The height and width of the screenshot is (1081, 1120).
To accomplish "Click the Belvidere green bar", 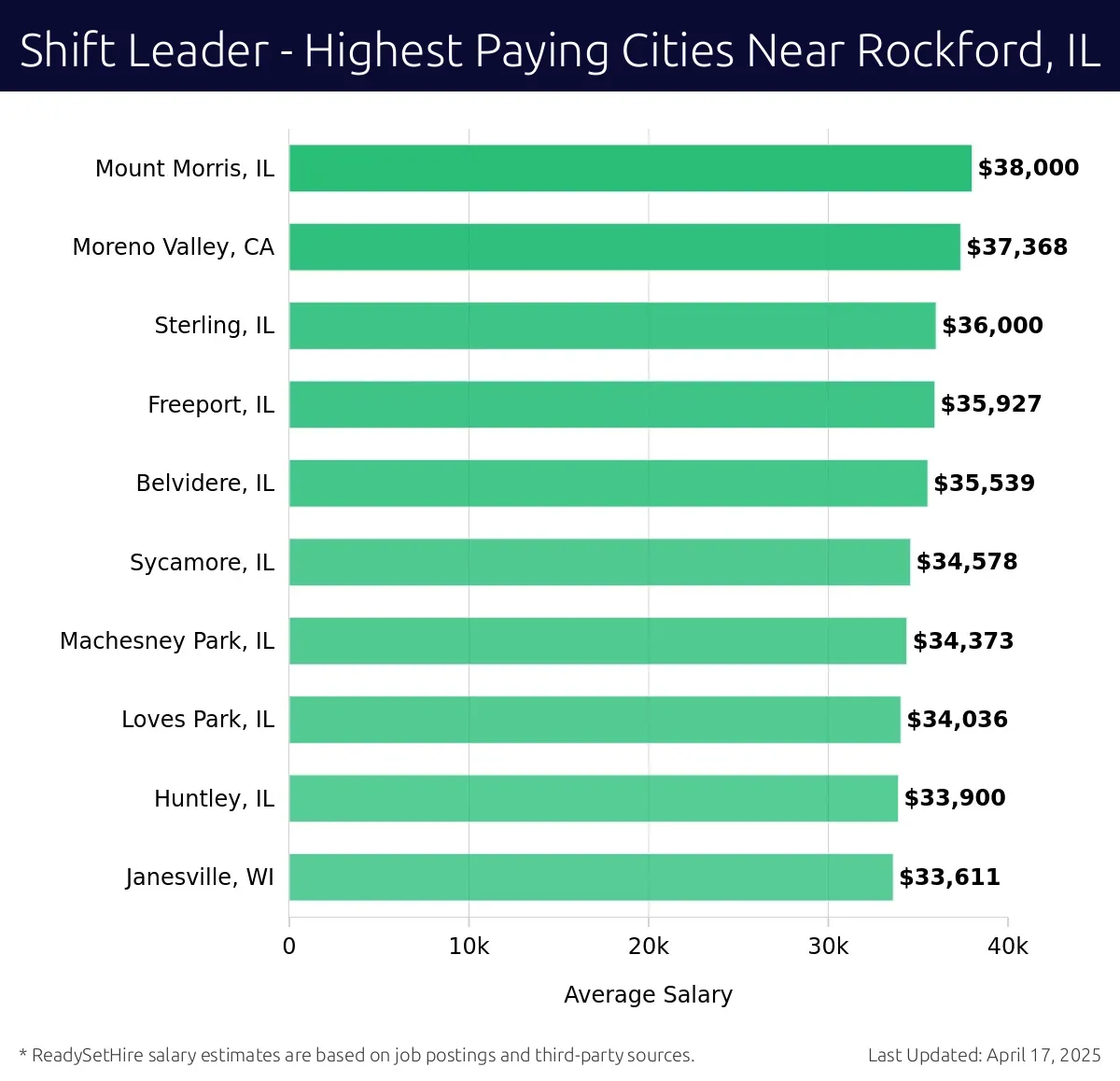I will pos(609,484).
